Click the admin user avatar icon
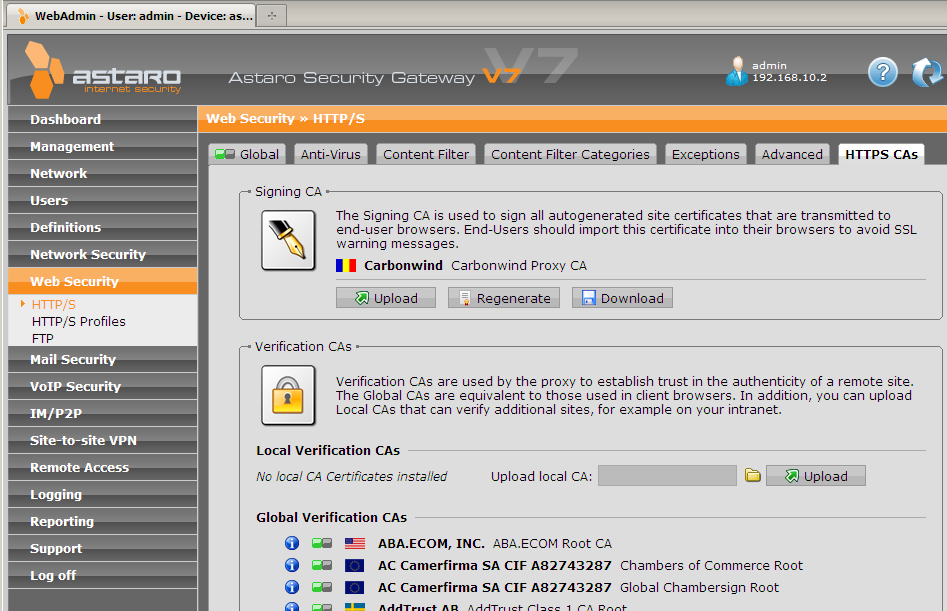 point(736,71)
